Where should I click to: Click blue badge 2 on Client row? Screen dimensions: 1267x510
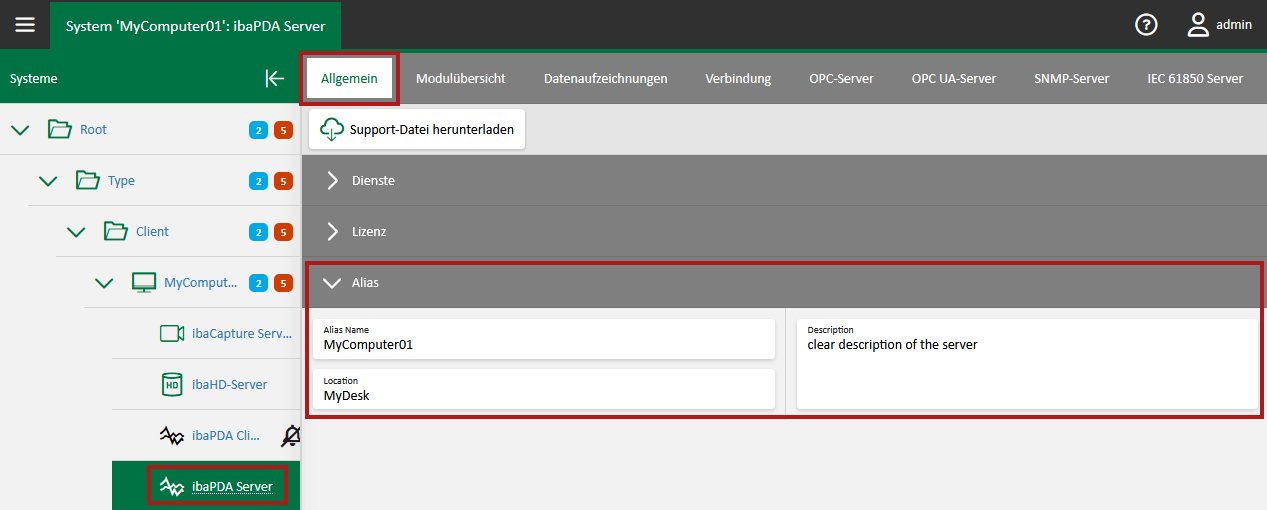point(258,232)
